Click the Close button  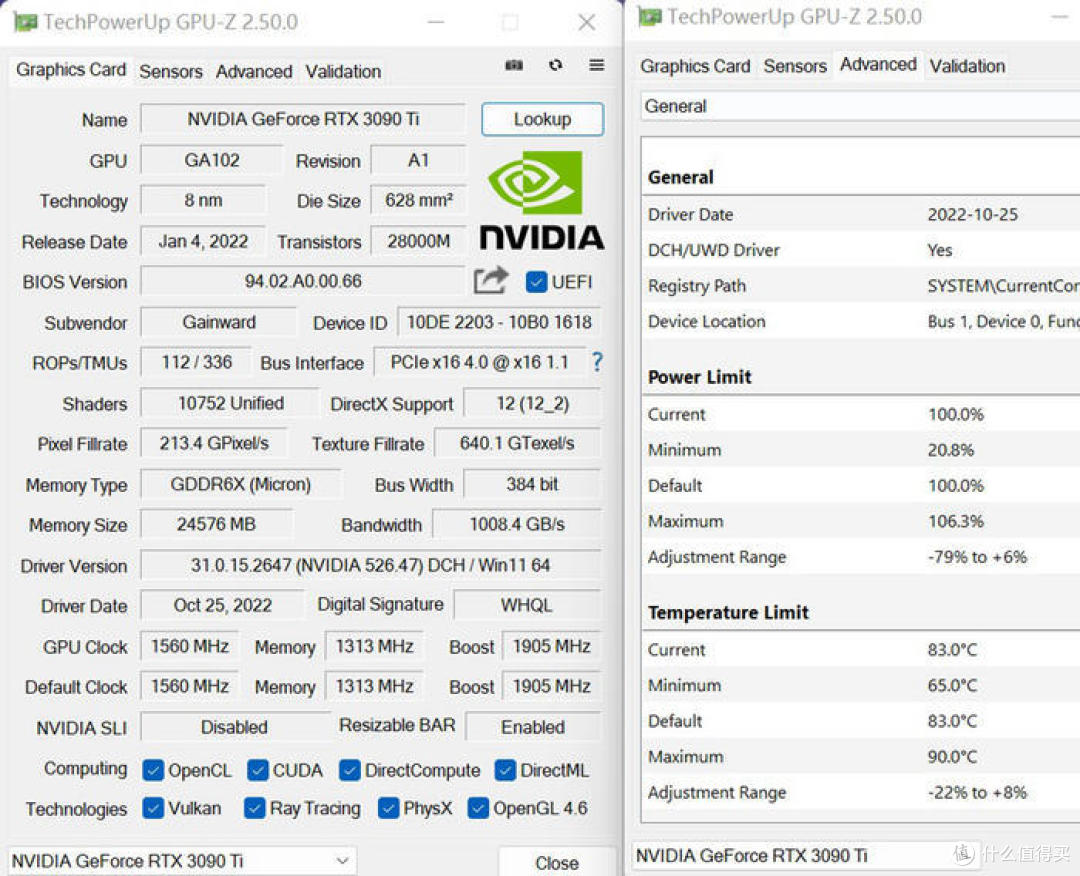[556, 862]
